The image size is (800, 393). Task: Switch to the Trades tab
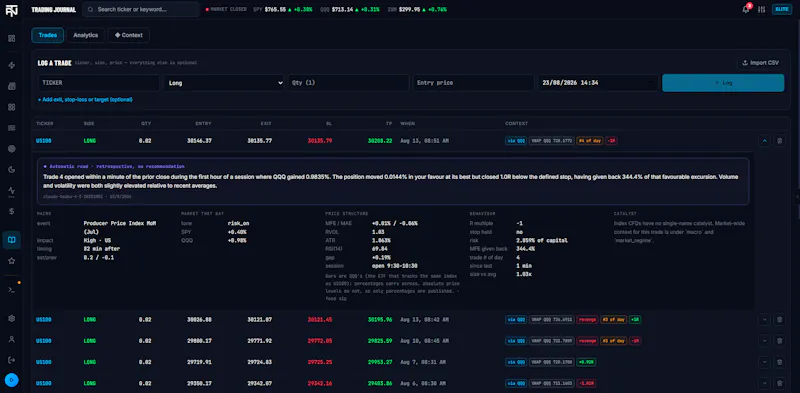47,35
